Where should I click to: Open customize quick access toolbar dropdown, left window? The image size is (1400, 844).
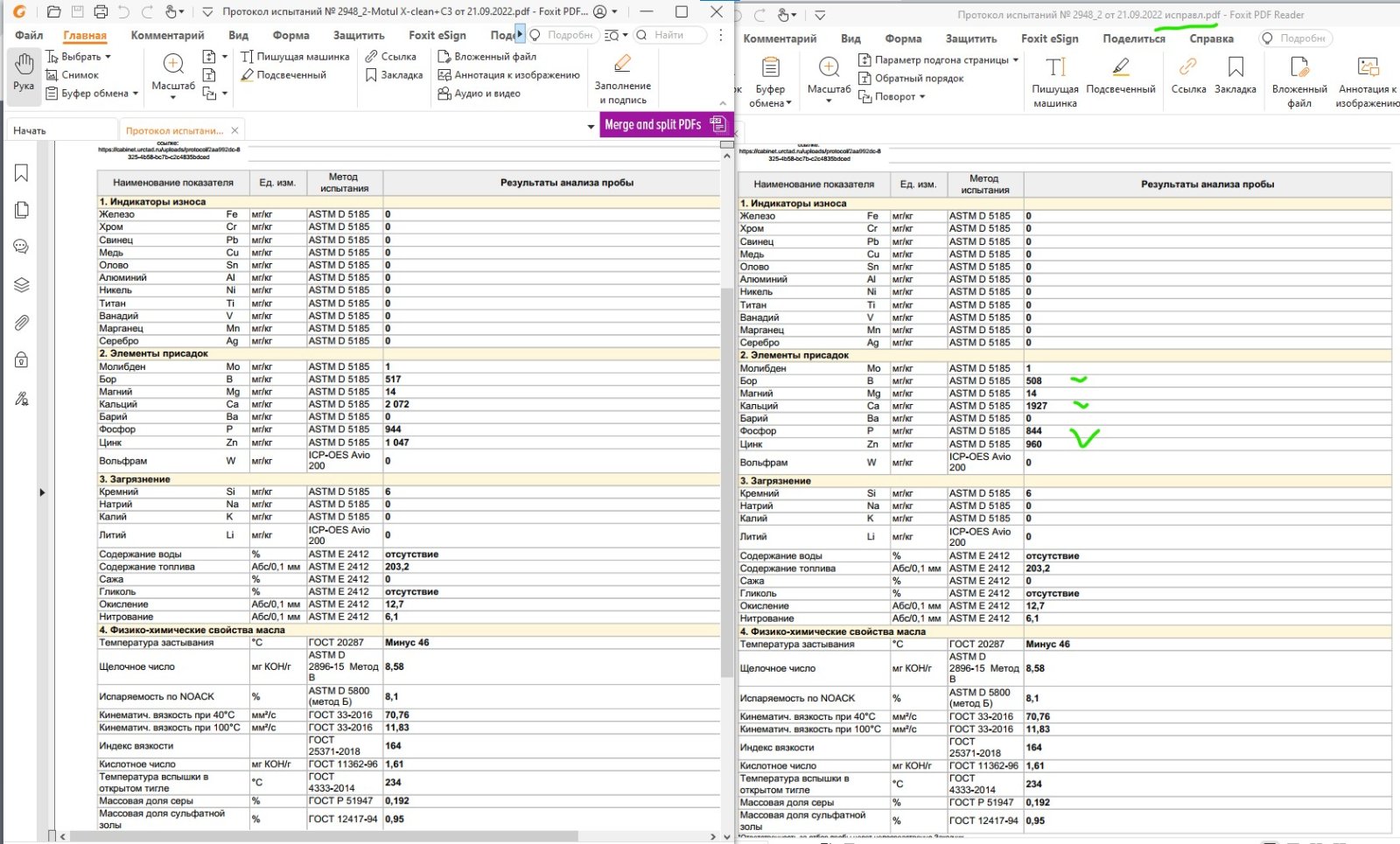[207, 12]
